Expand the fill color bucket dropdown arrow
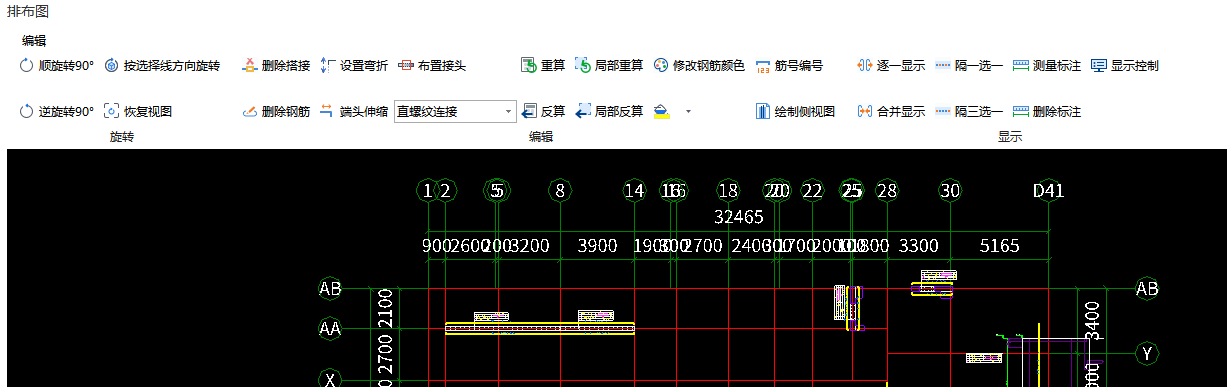This screenshot has height=387, width=1227. tap(688, 112)
